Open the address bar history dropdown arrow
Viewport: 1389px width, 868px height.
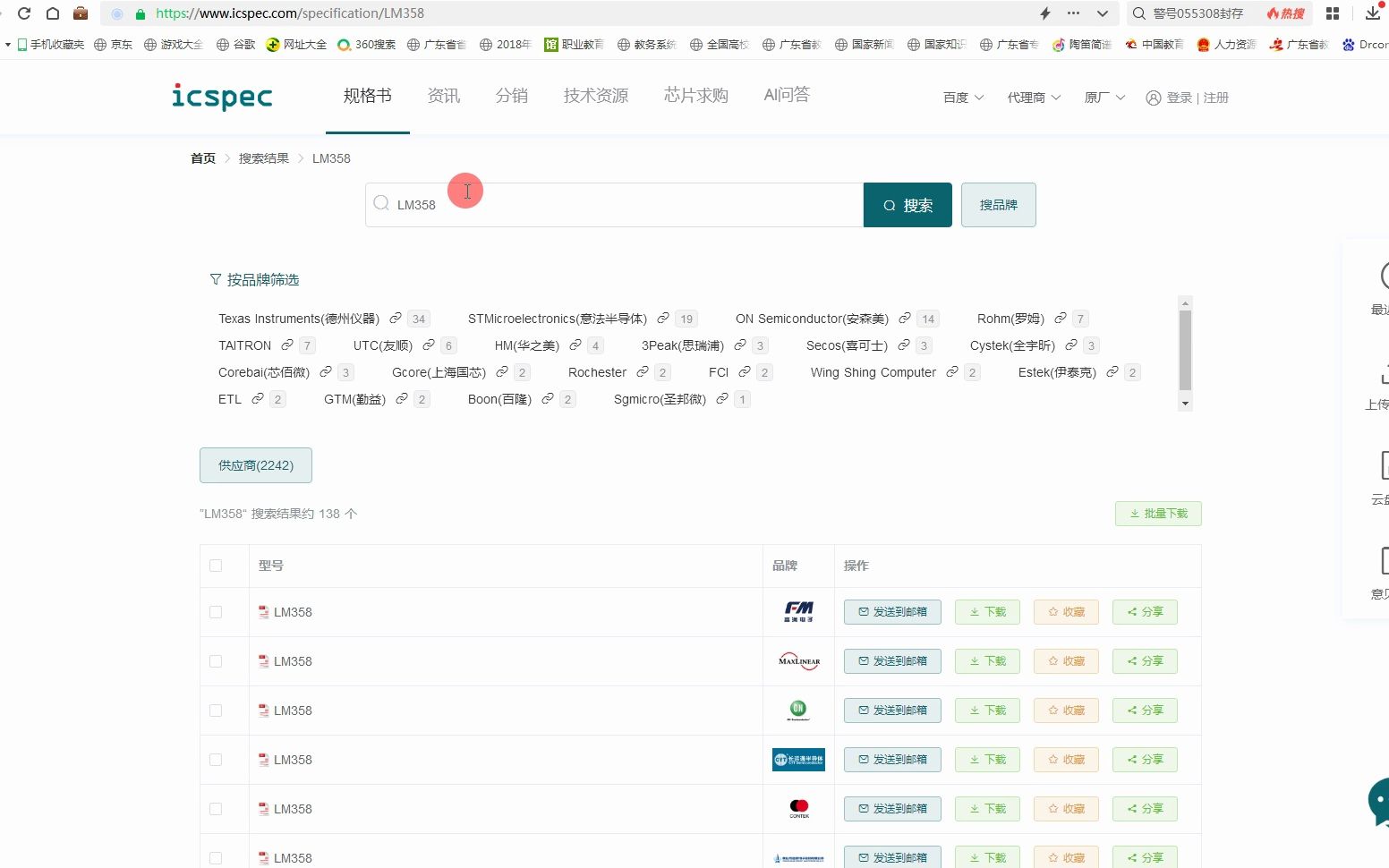point(1103,13)
